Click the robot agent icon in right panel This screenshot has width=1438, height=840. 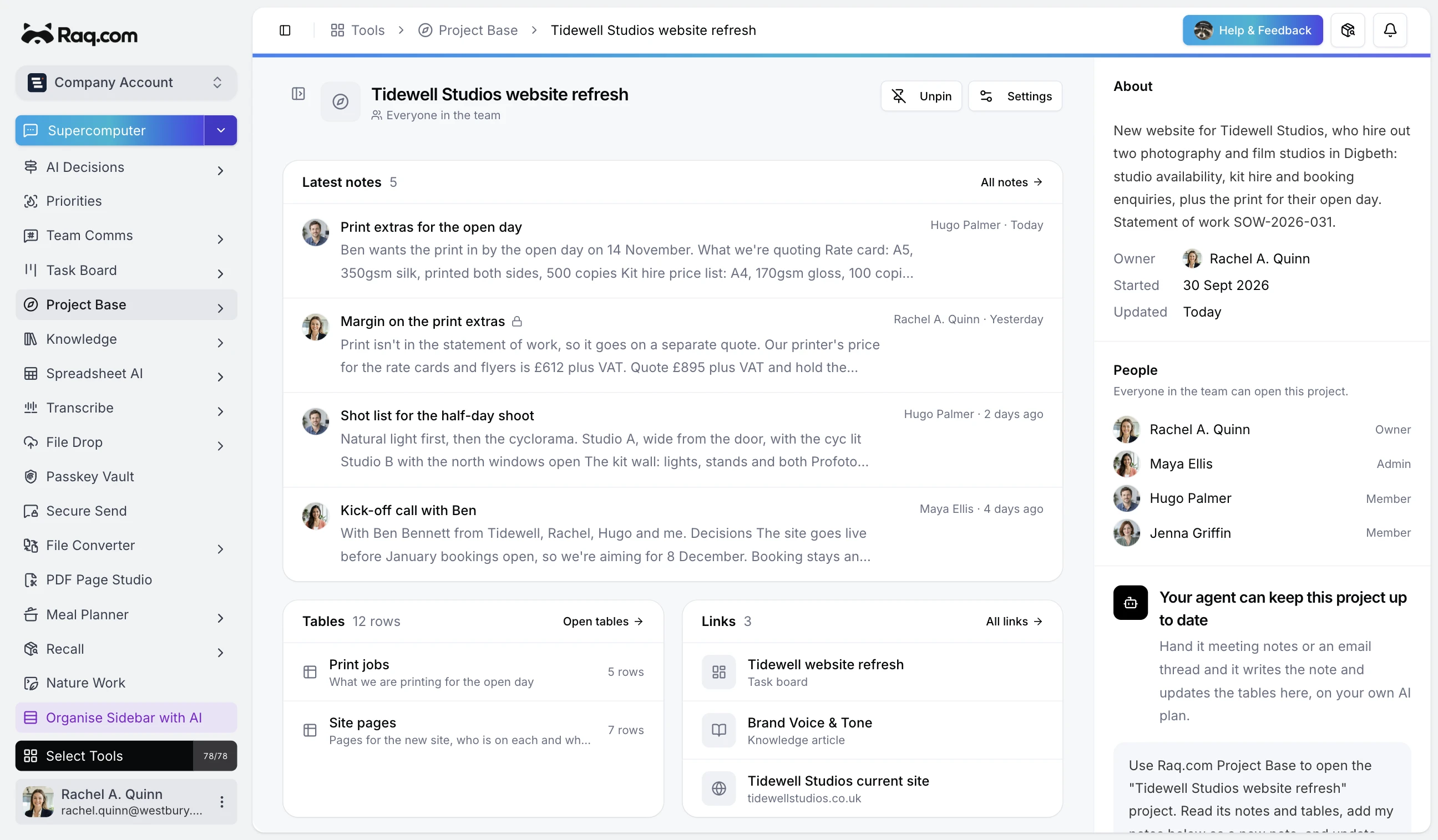point(1130,602)
